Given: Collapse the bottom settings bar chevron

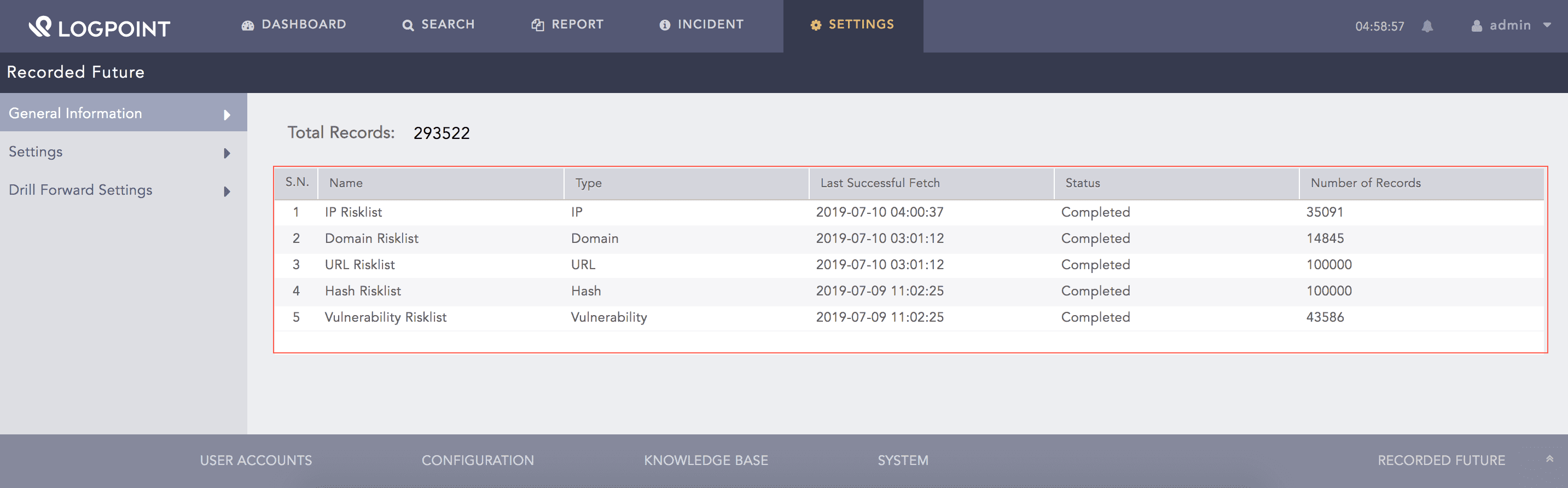Looking at the screenshot, I should (x=1549, y=459).
